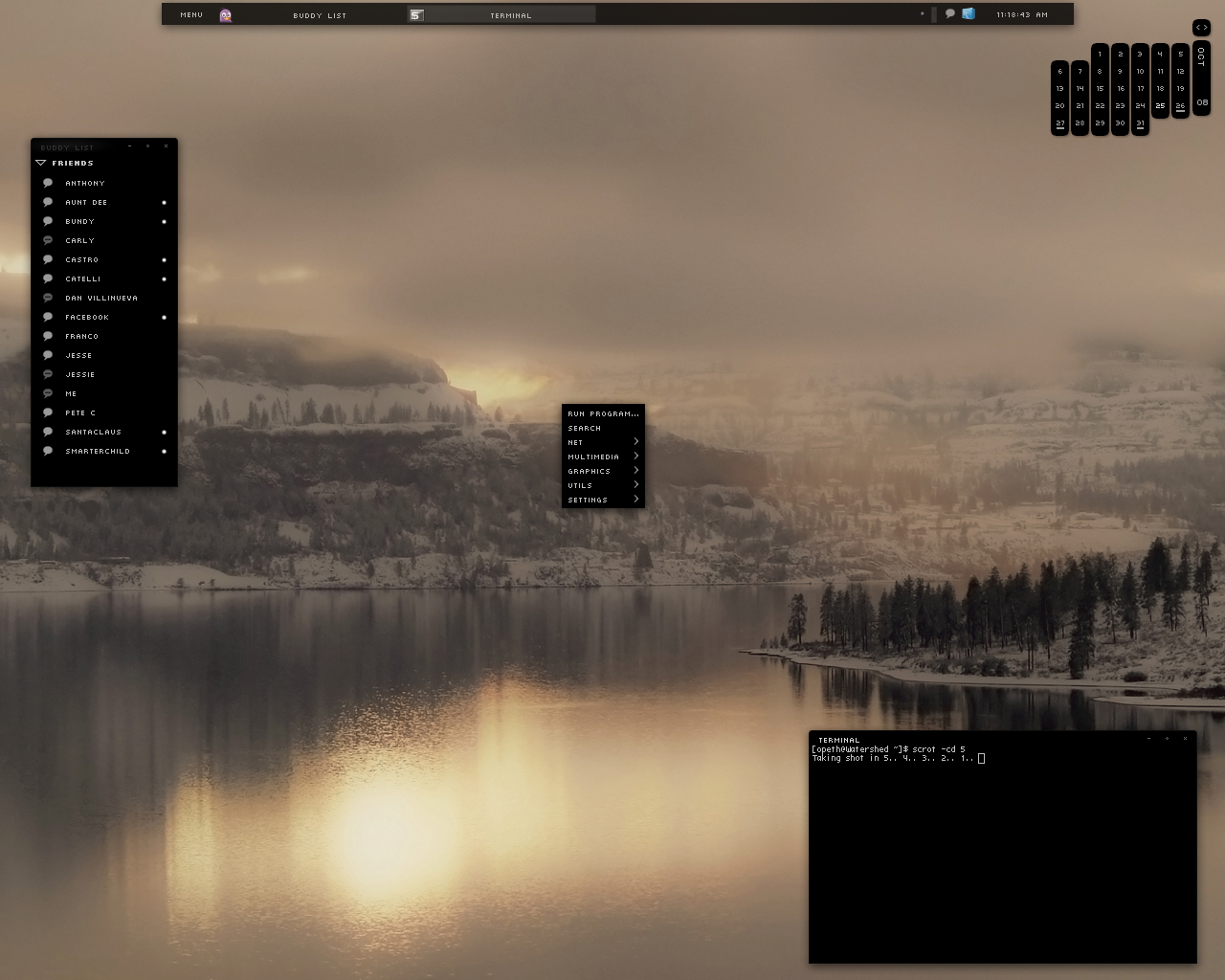
Task: Select buddy name Smarterchild
Action: pos(98,451)
